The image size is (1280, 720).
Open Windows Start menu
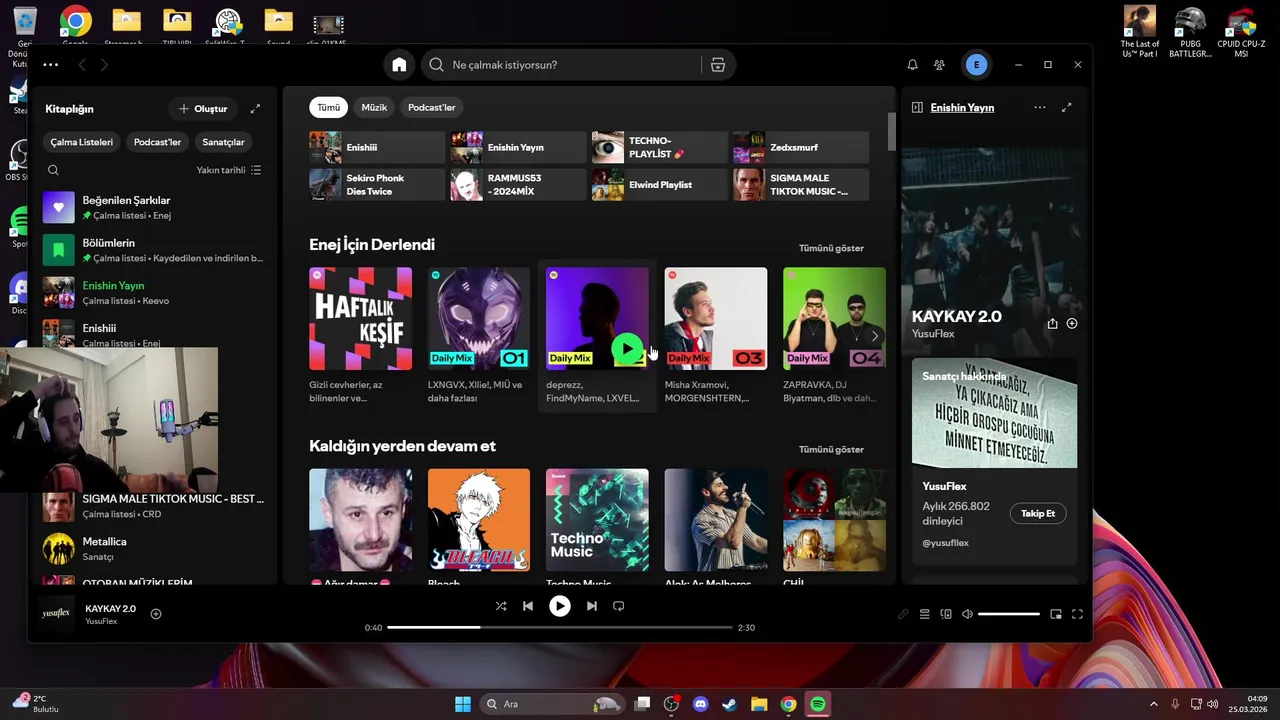click(463, 704)
